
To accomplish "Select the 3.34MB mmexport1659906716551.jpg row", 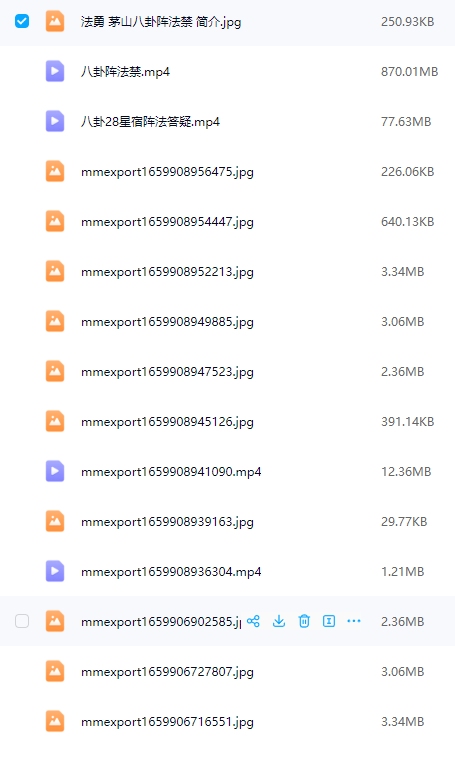I will (227, 721).
